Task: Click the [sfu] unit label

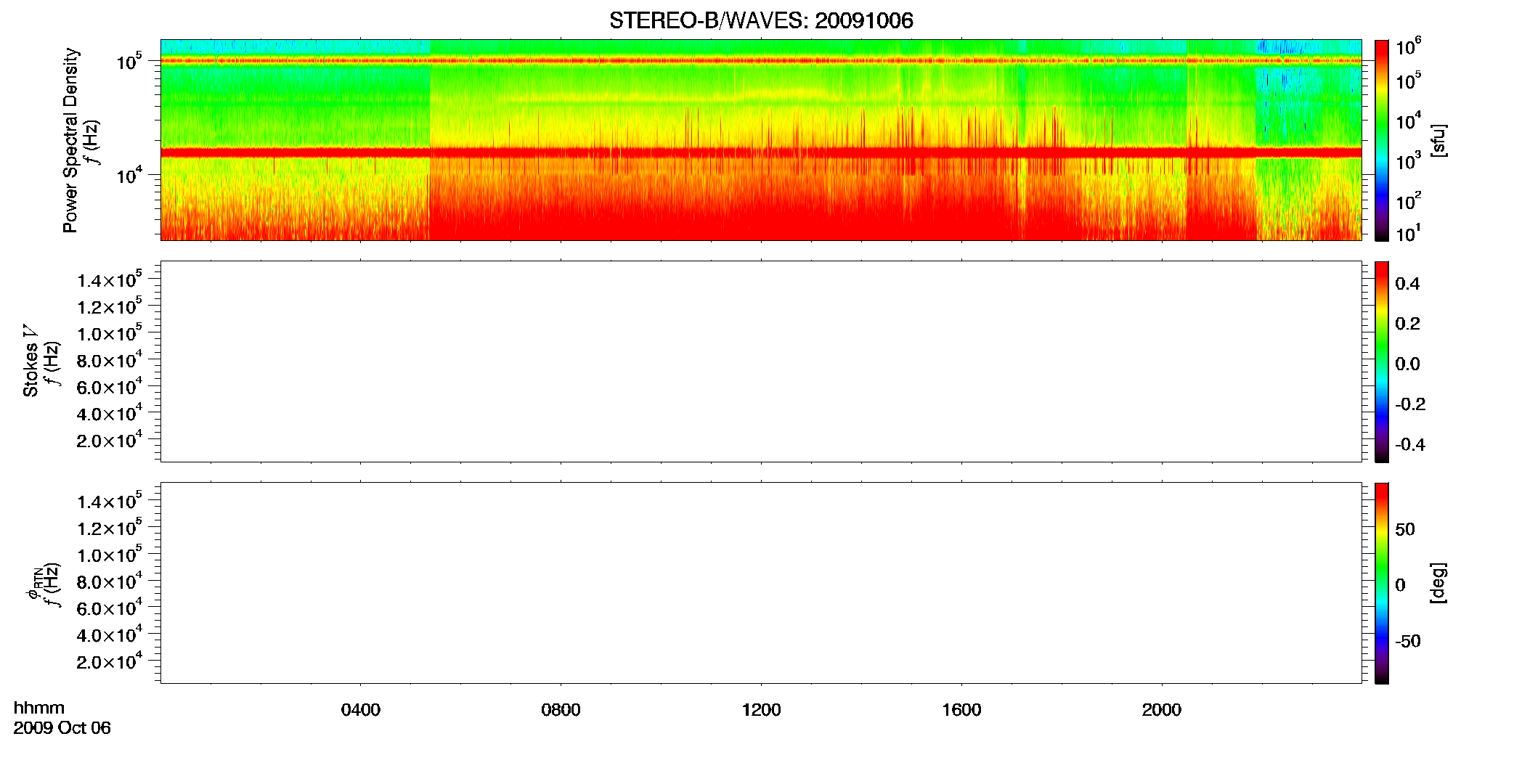Action: (x=1438, y=140)
